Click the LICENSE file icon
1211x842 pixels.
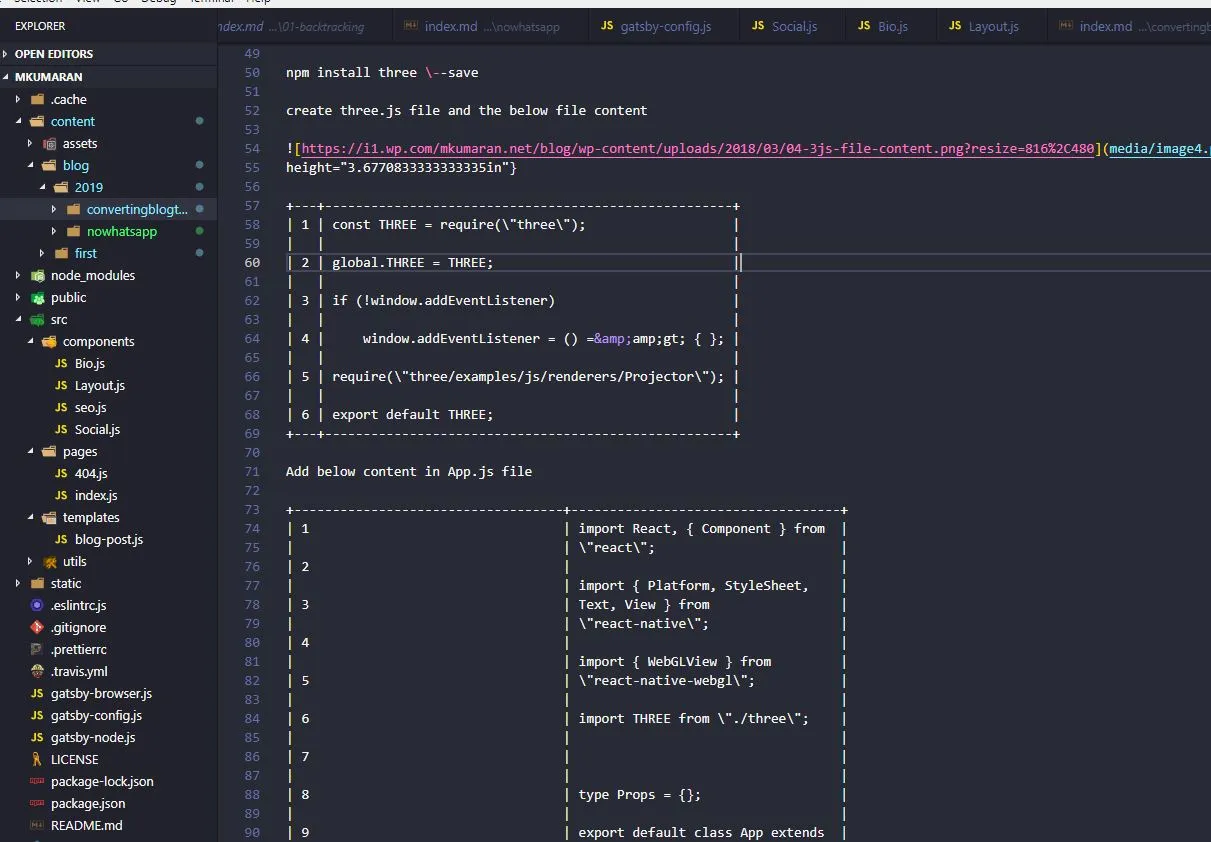(38, 759)
